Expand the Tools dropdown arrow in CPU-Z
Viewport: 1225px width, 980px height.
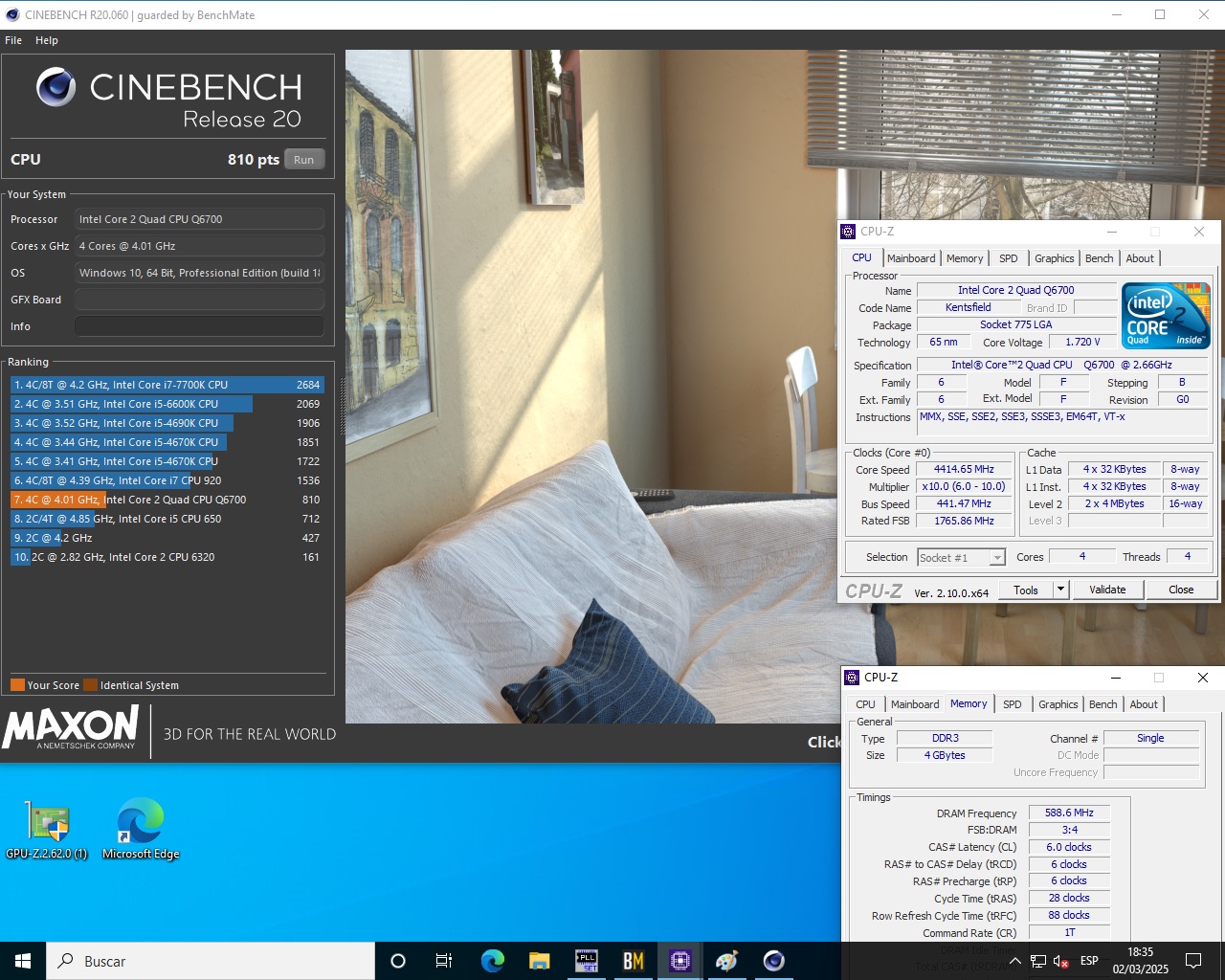(x=1060, y=590)
